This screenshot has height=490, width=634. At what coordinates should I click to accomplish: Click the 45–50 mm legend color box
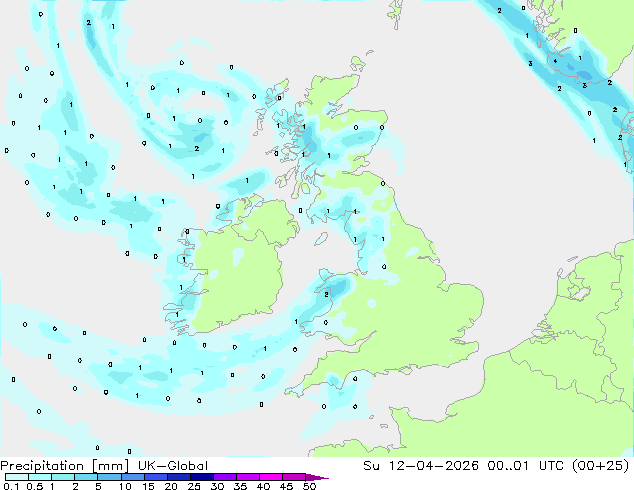293,477
